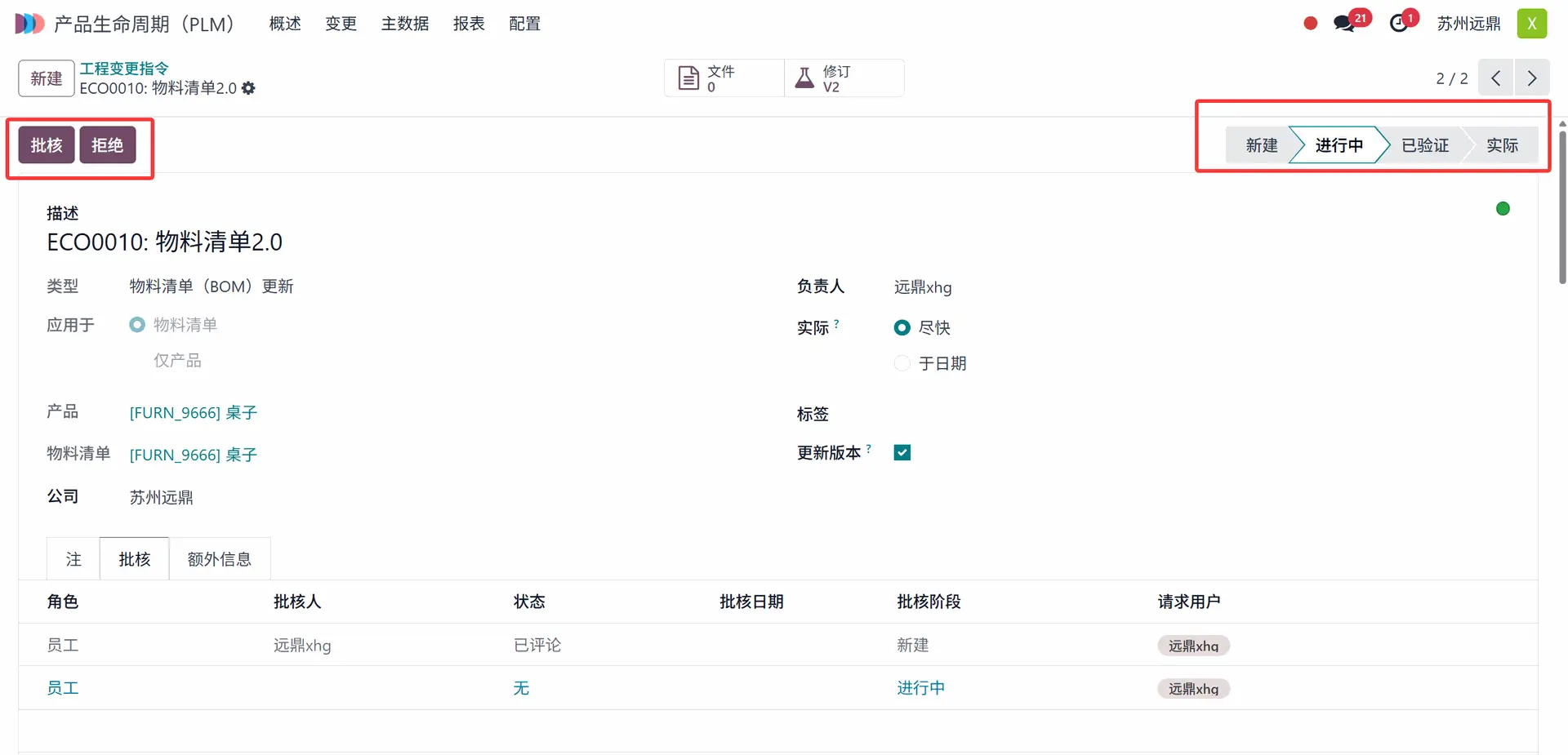Click the 已验证 stage in status bar
This screenshot has width=1568, height=755.
1424,145
